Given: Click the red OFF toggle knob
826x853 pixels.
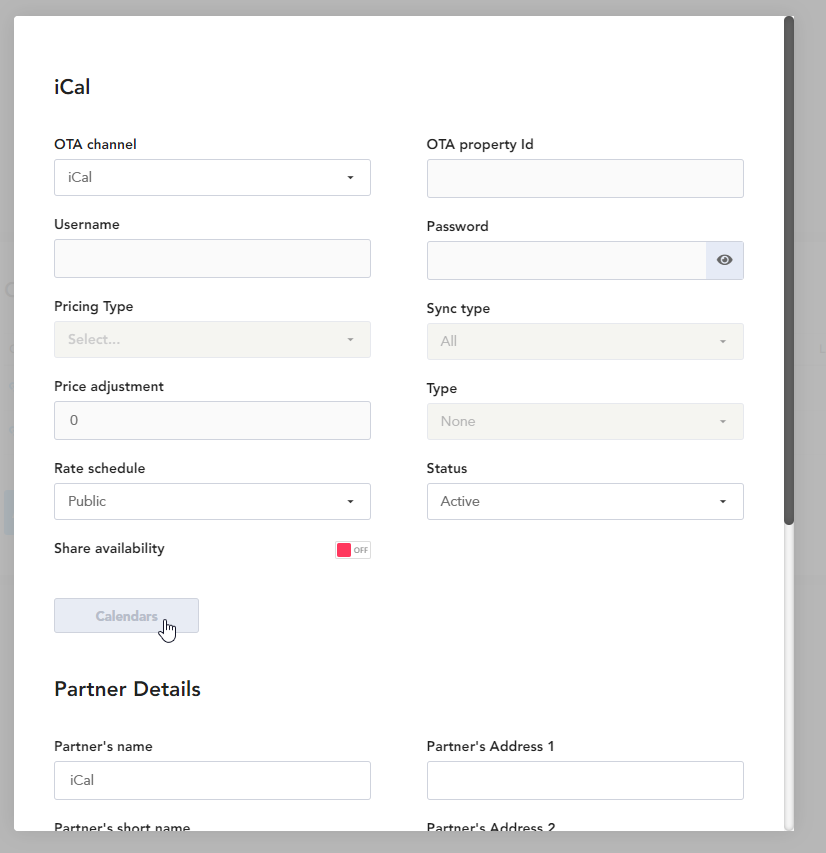Looking at the screenshot, I should pyautogui.click(x=344, y=550).
